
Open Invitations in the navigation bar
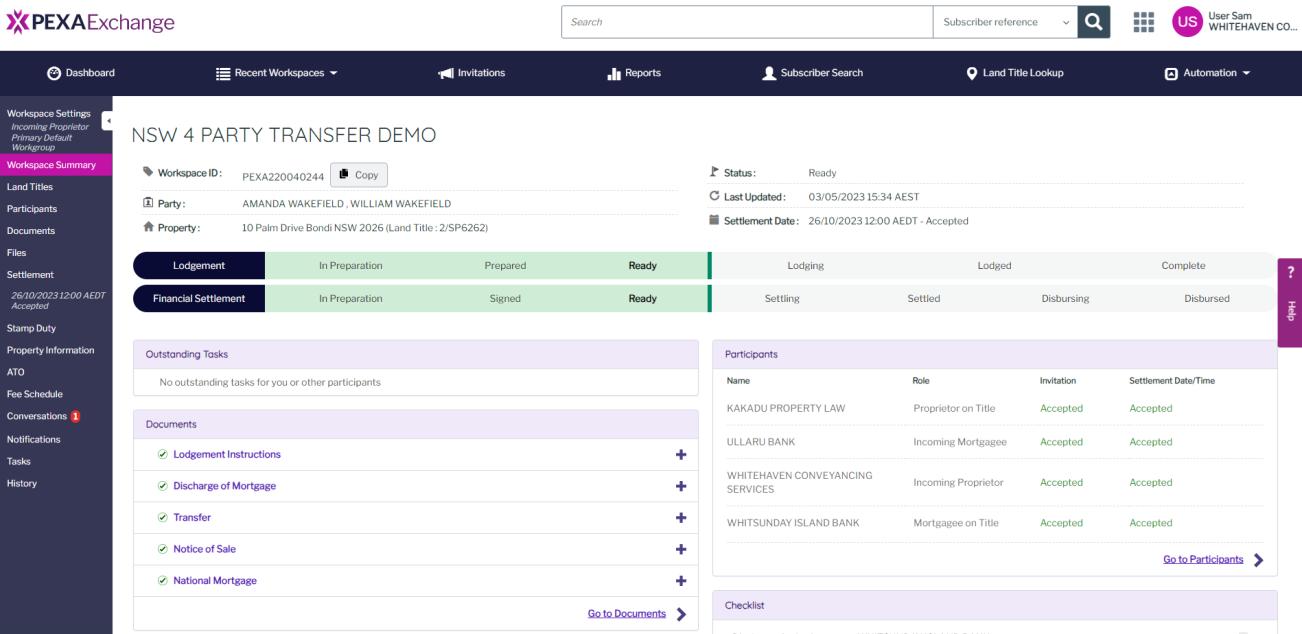click(472, 73)
